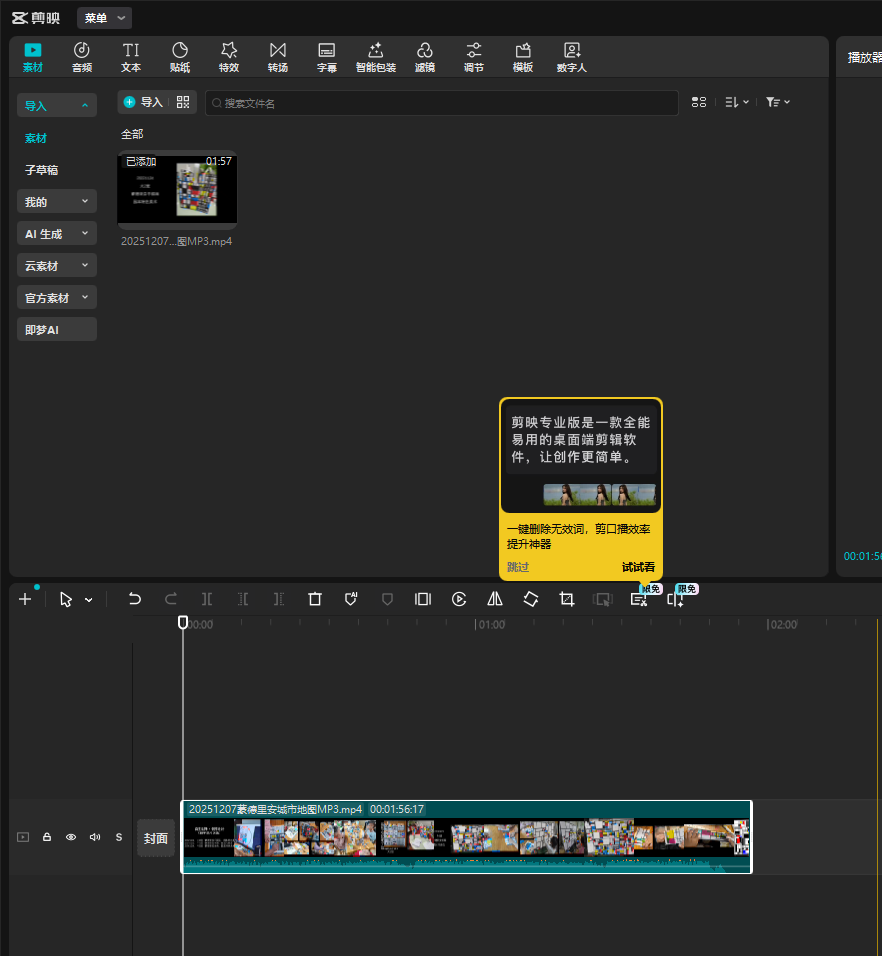Open 即梦AI from the sidebar
This screenshot has width=882, height=956.
(x=57, y=329)
